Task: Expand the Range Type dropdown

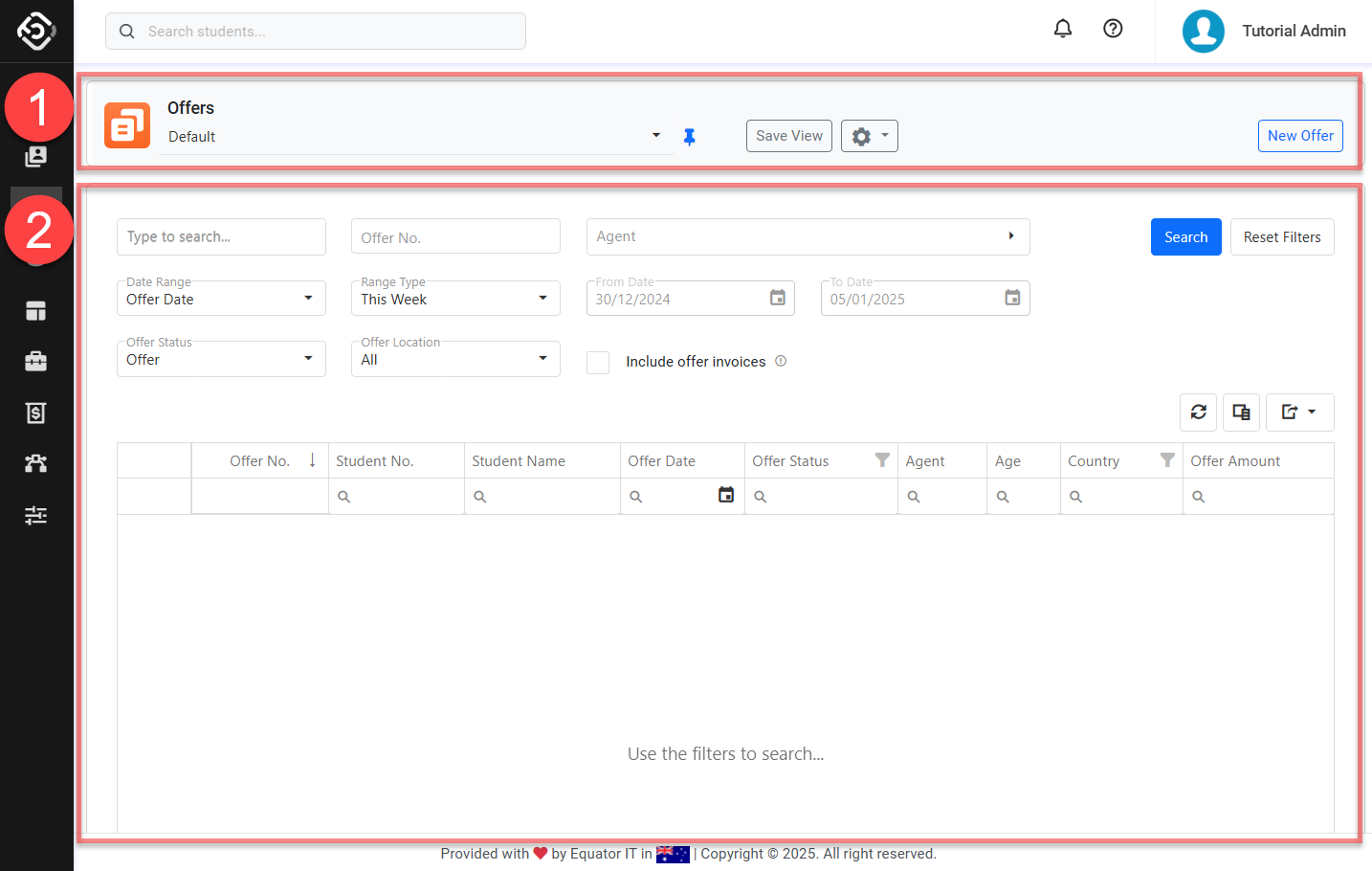Action: (454, 299)
